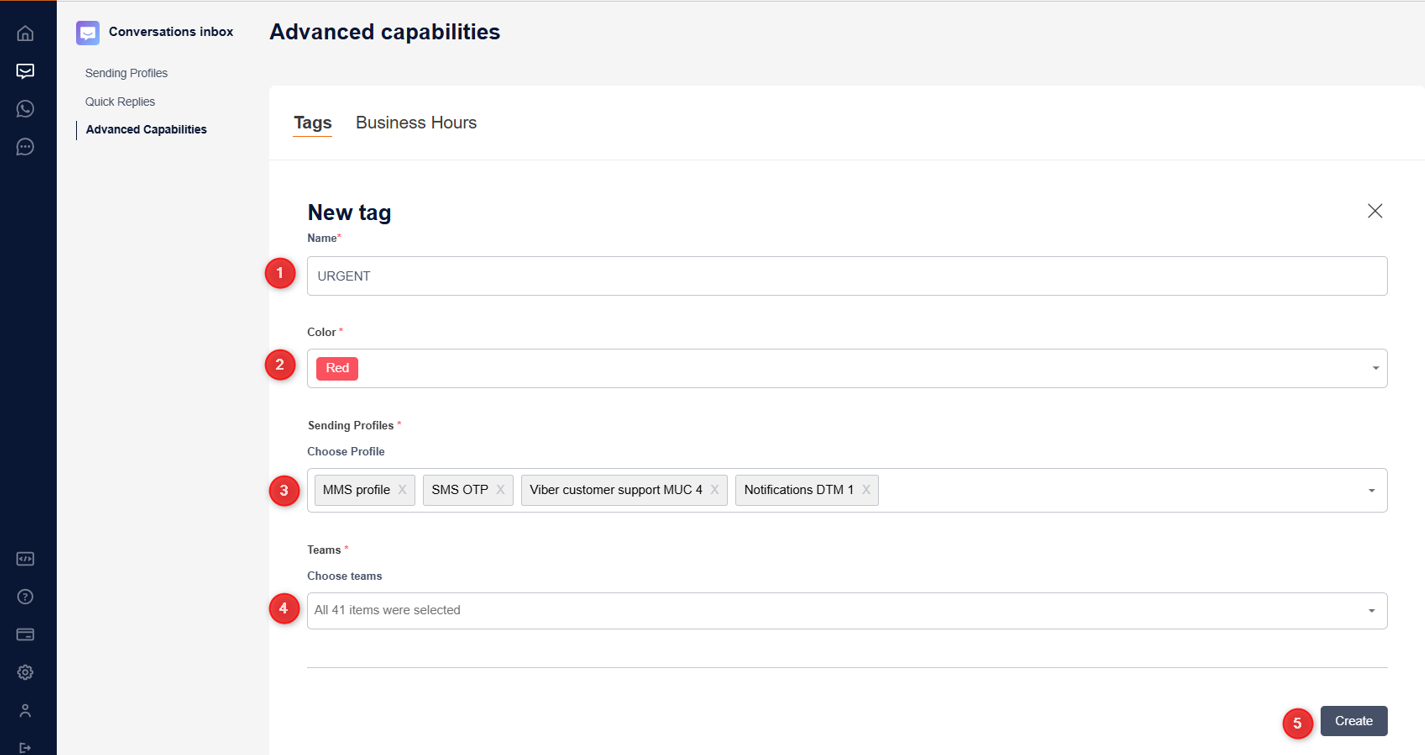This screenshot has height=755, width=1425.
Task: Open the help question mark icon
Action: tap(25, 597)
